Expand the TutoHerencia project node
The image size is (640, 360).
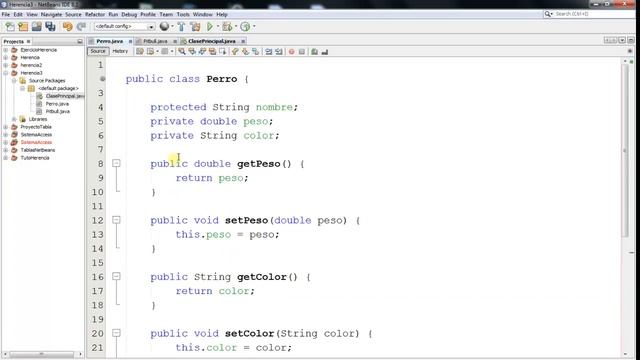[x=6, y=158]
